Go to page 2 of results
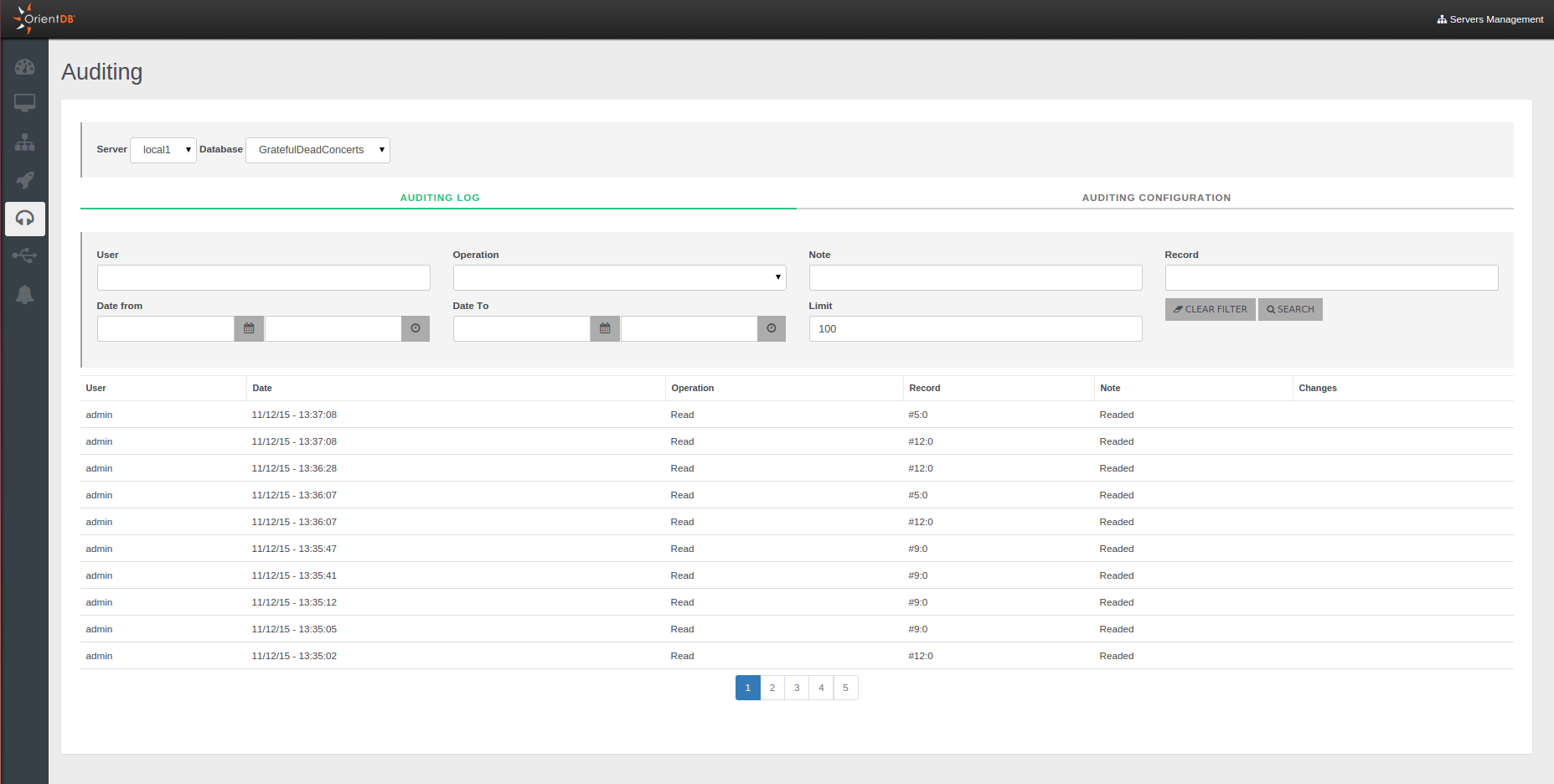 click(x=772, y=688)
